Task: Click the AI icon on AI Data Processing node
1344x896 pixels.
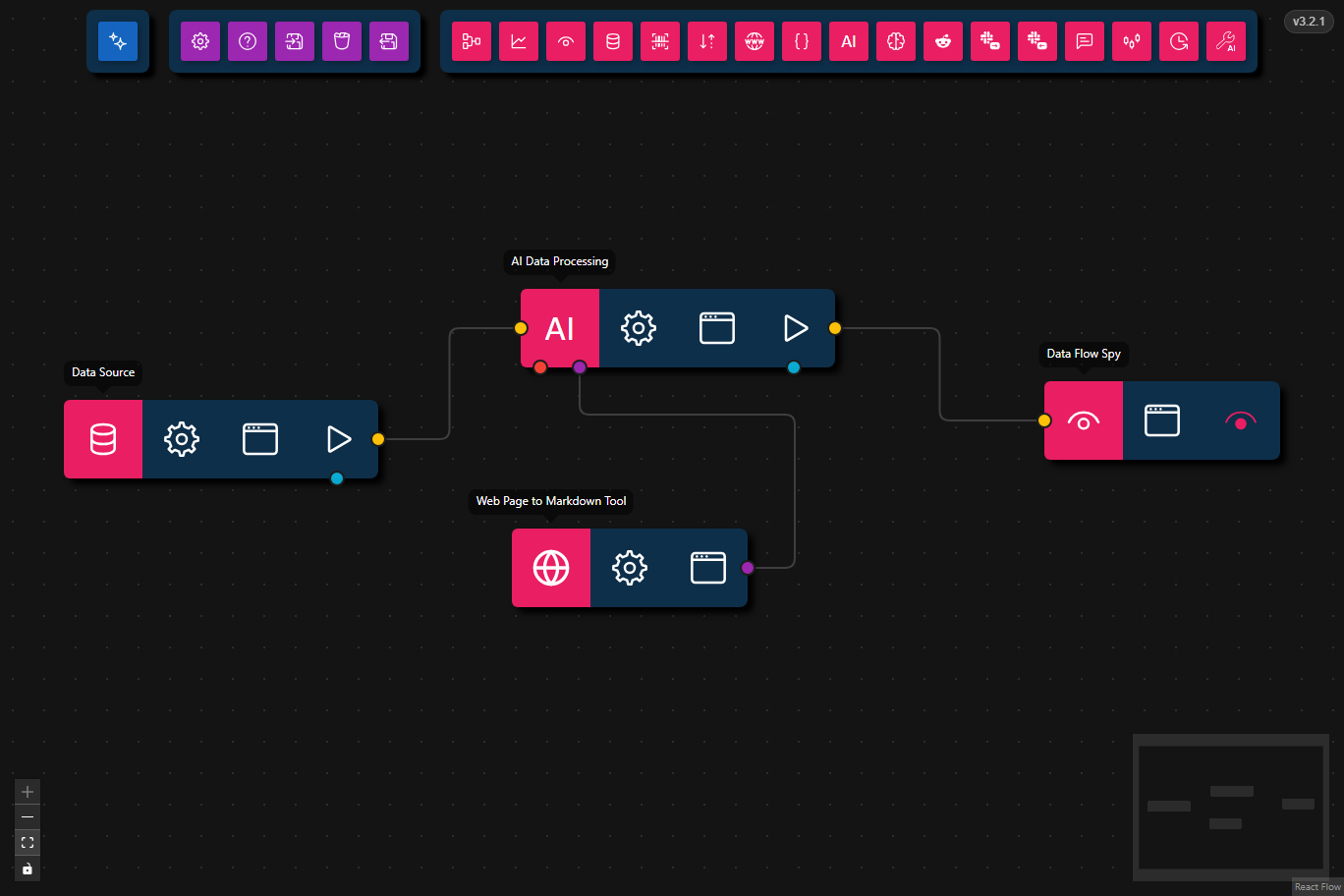Action: (x=560, y=328)
